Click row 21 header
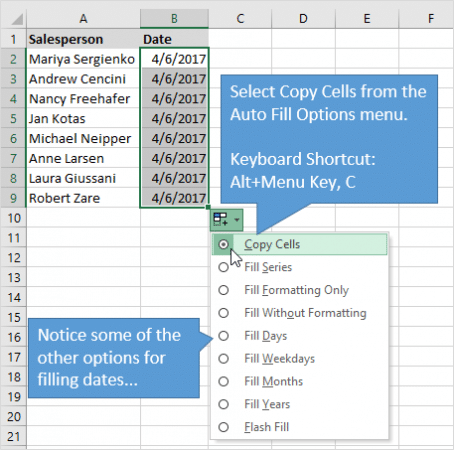 pos(13,436)
